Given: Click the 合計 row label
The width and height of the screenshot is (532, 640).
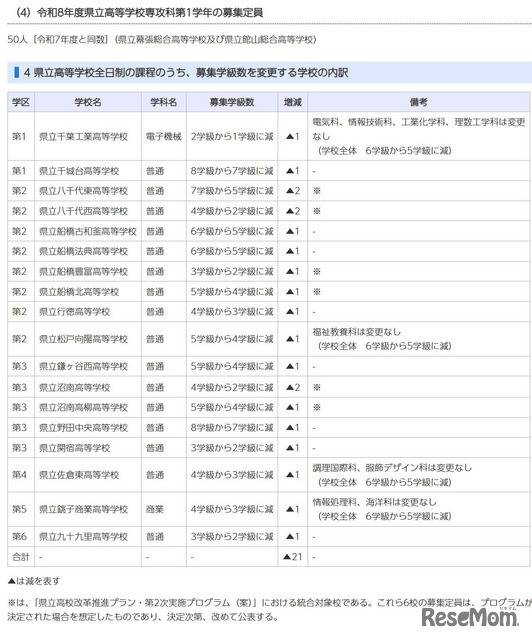Looking at the screenshot, I should click(x=21, y=556).
